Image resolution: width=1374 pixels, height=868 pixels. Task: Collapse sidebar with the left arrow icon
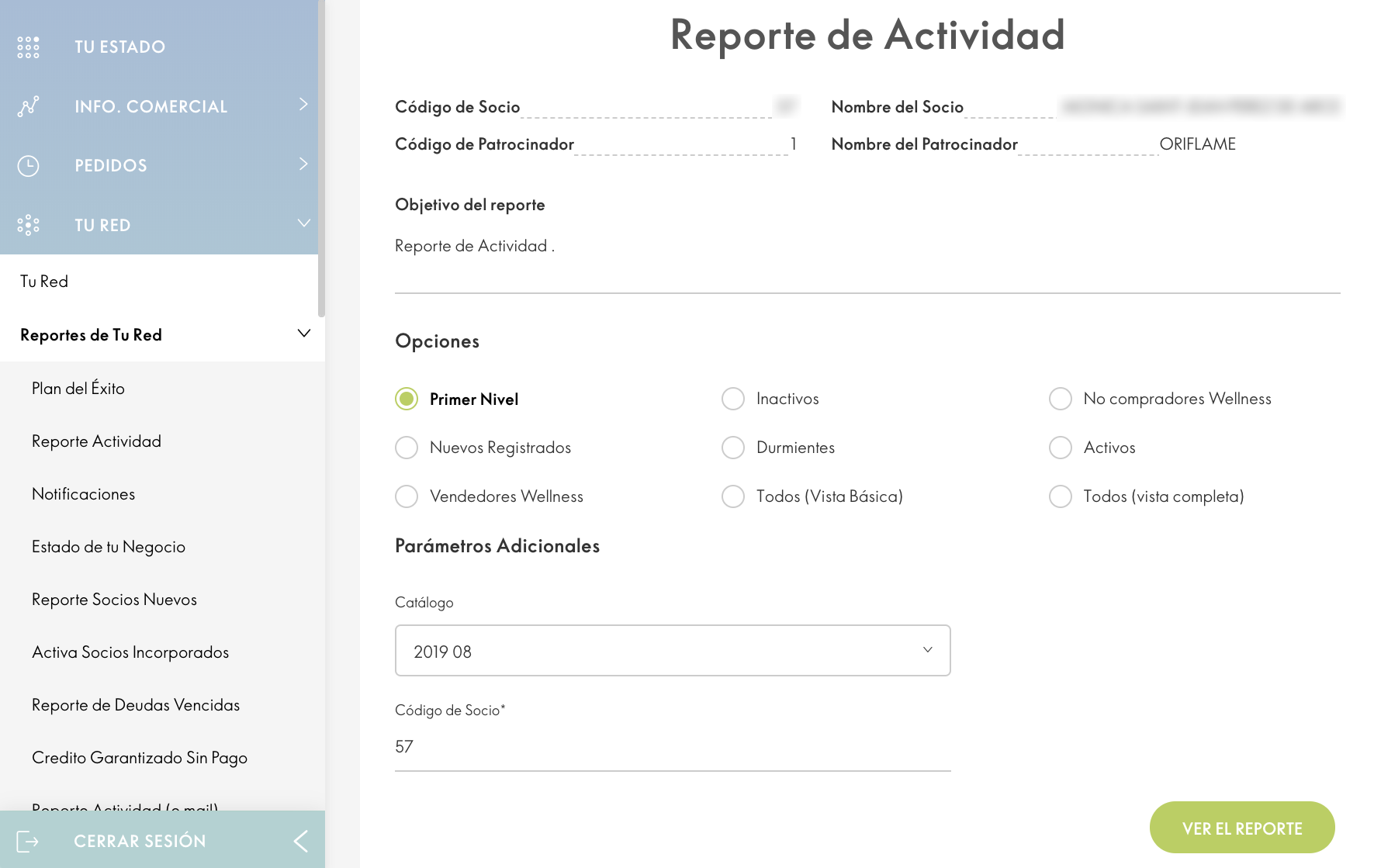(x=301, y=841)
